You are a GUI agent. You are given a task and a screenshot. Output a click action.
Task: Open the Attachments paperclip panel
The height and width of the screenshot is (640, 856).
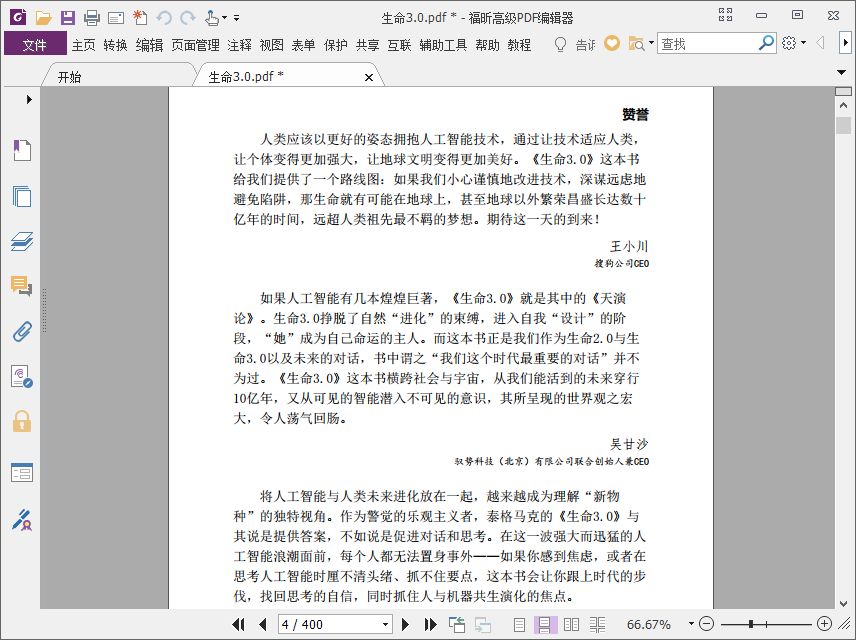point(22,331)
